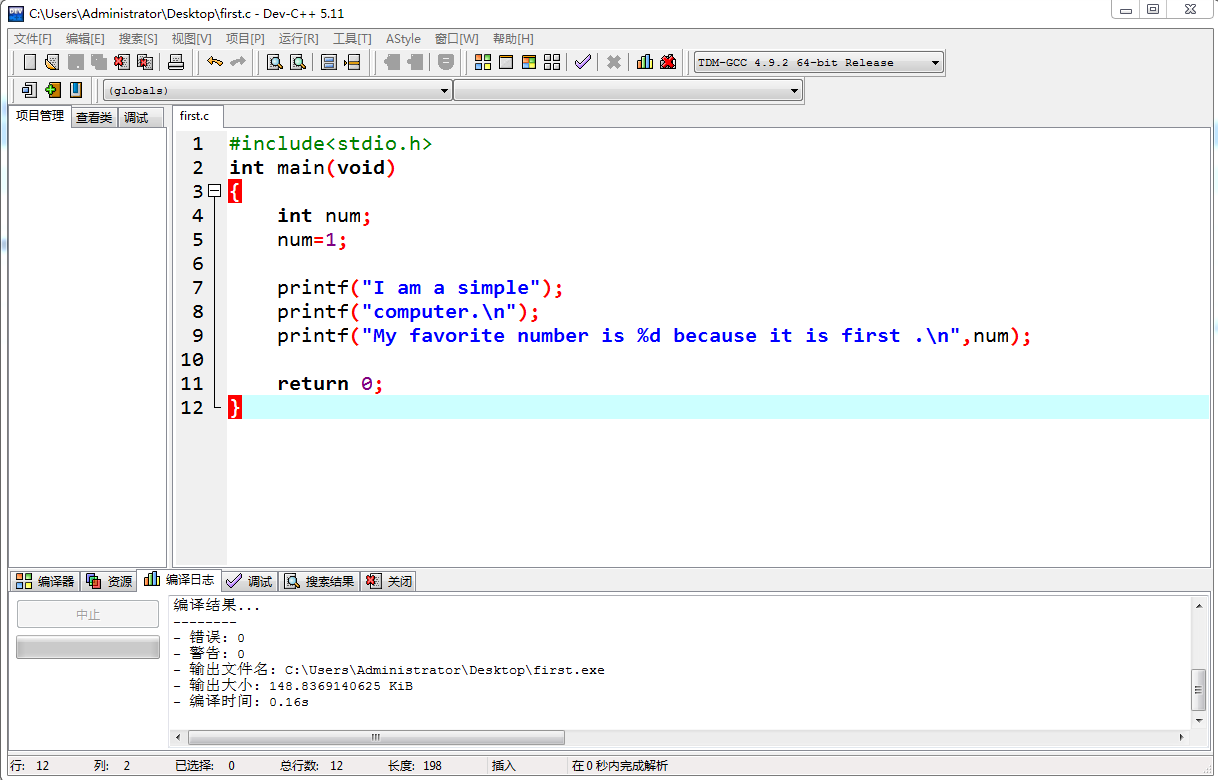Open the 文件[F] menu
Viewport: 1218px width, 780px height.
pyautogui.click(x=33, y=38)
